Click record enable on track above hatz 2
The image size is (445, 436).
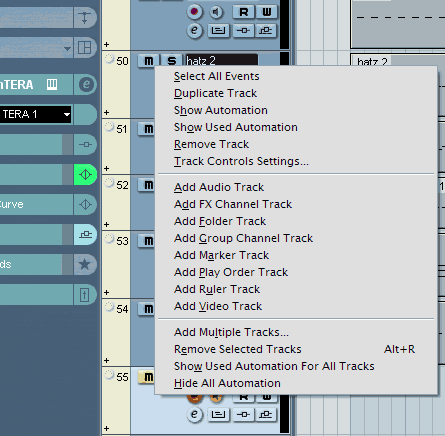click(x=194, y=12)
